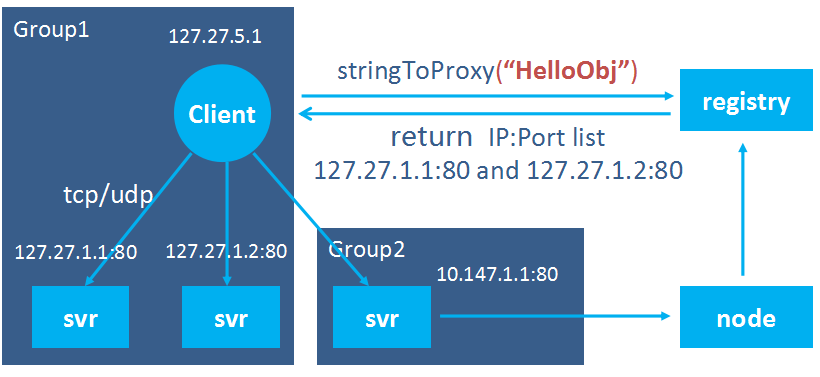Select the svr box inside Group2
820x377 pixels.
pos(382,317)
